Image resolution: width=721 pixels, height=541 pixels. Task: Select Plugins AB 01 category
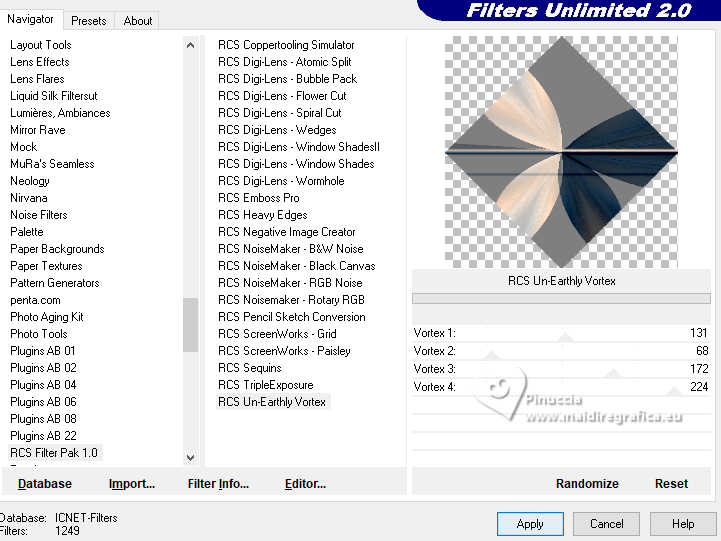(43, 351)
